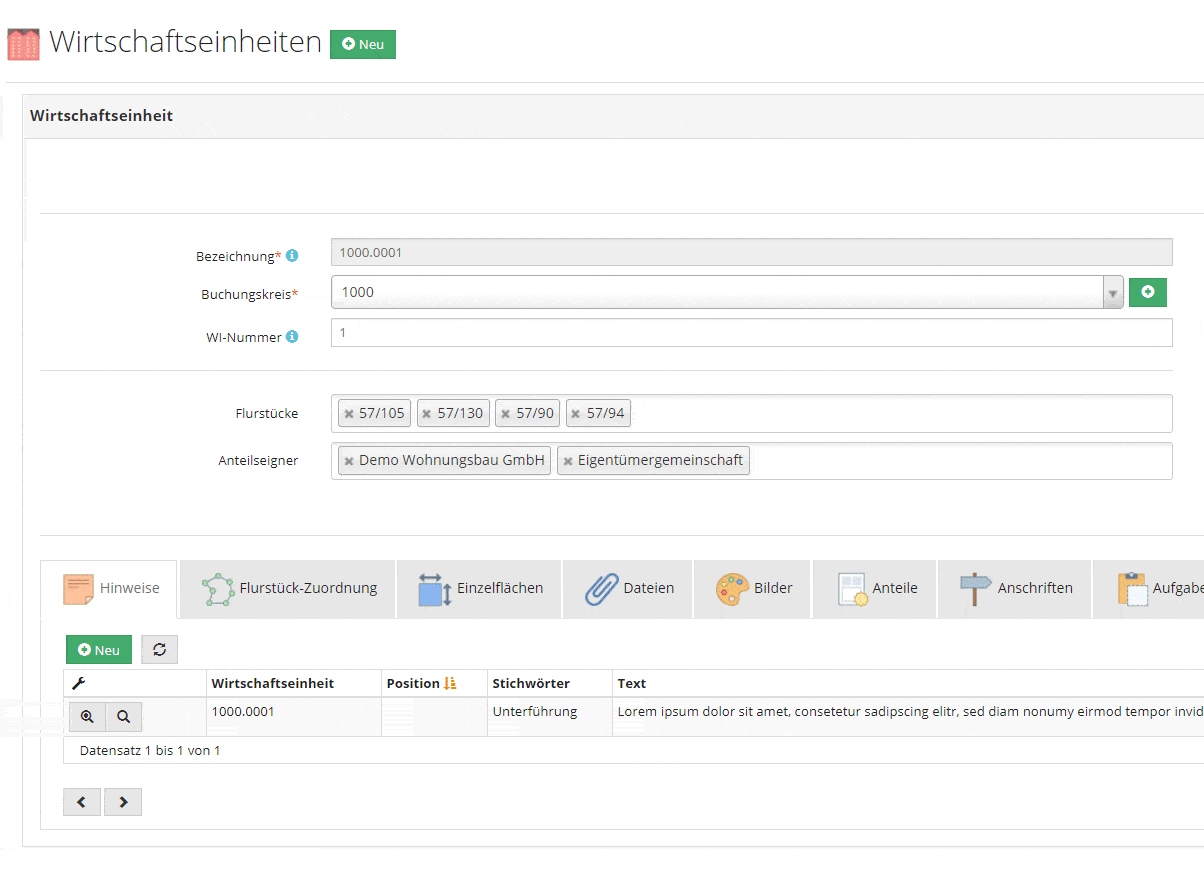Open the Einzelflächen tab

[480, 589]
